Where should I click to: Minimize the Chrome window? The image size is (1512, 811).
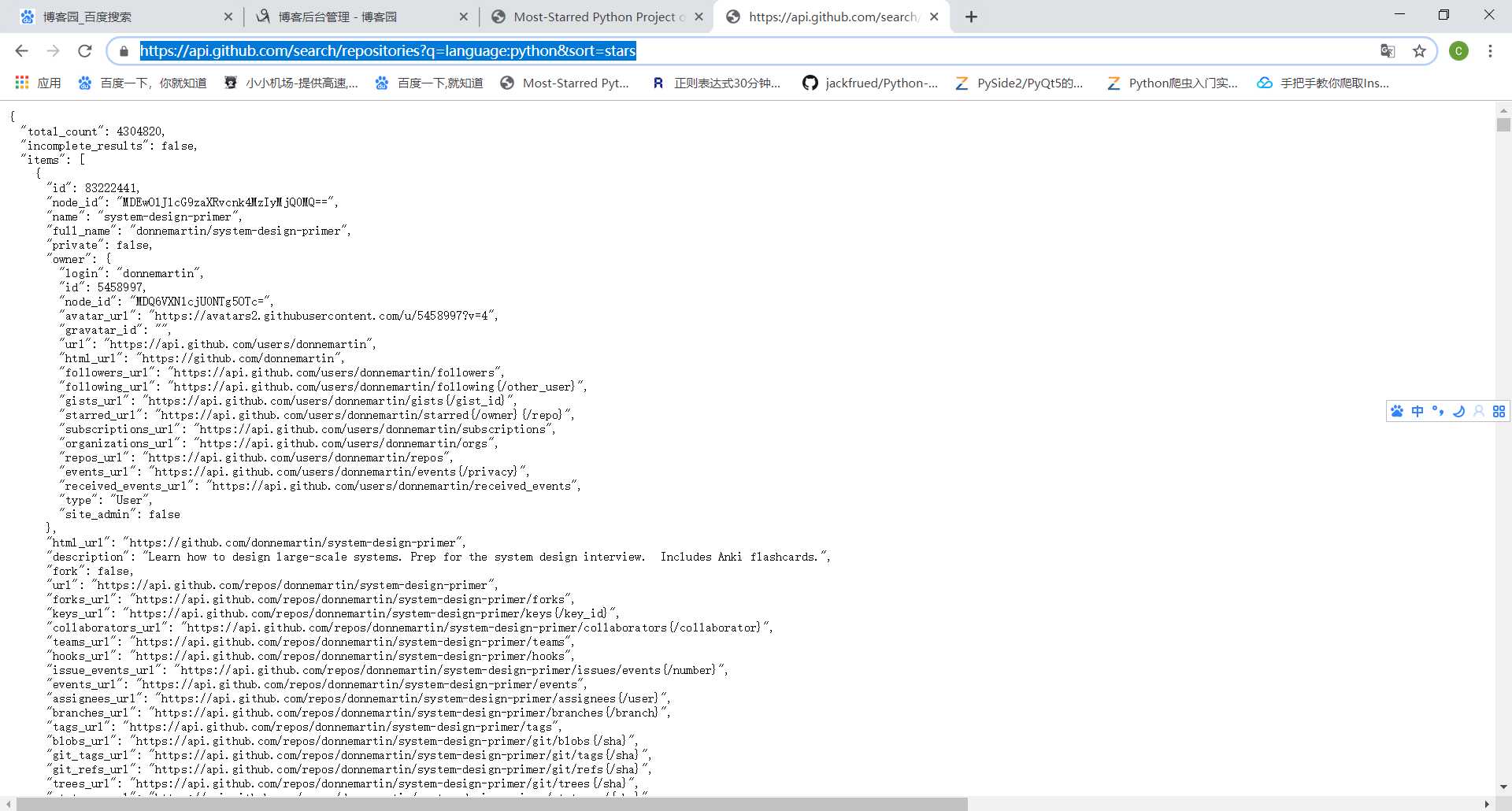pos(1399,15)
